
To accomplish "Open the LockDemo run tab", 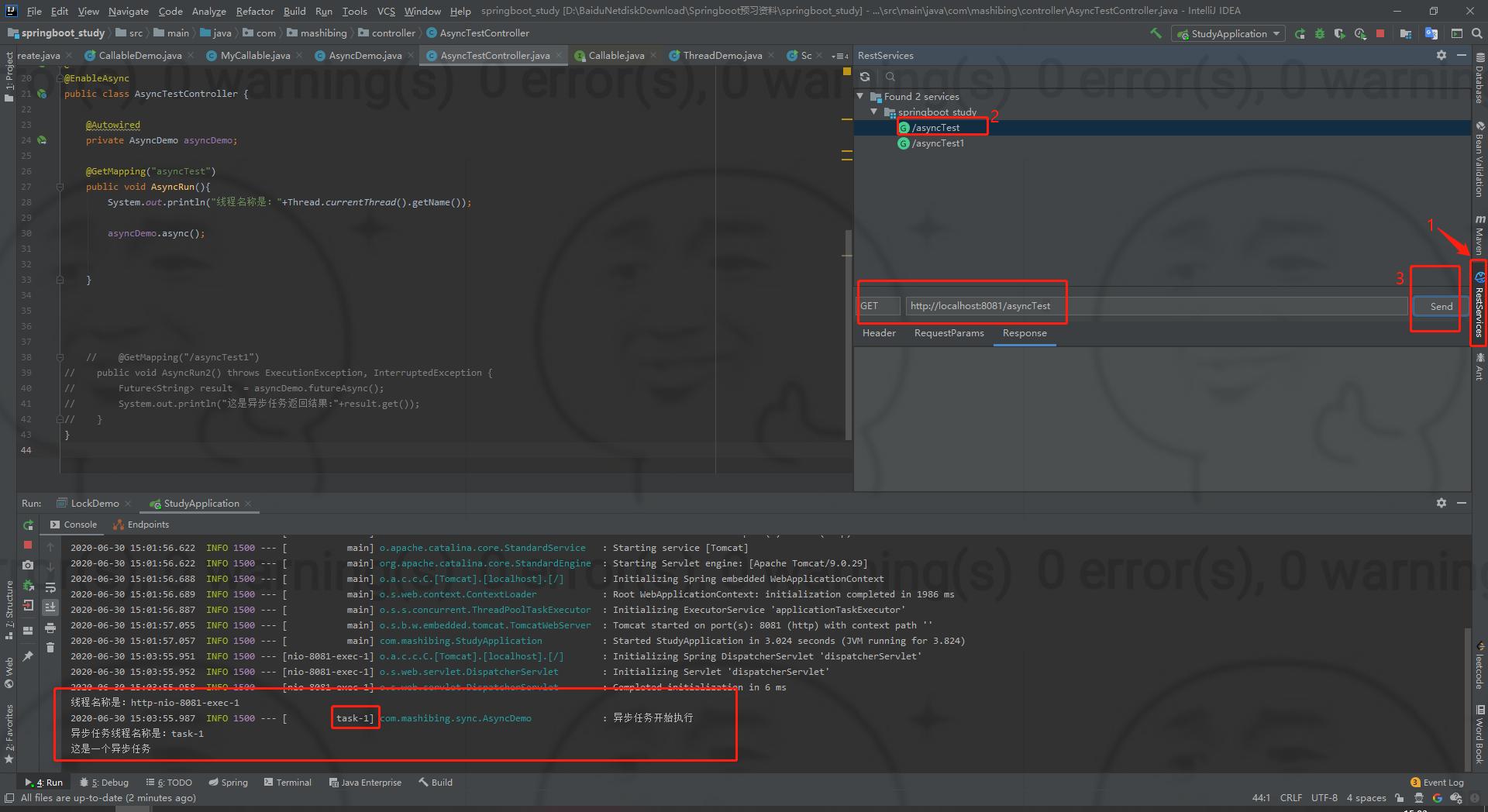I will (x=95, y=504).
